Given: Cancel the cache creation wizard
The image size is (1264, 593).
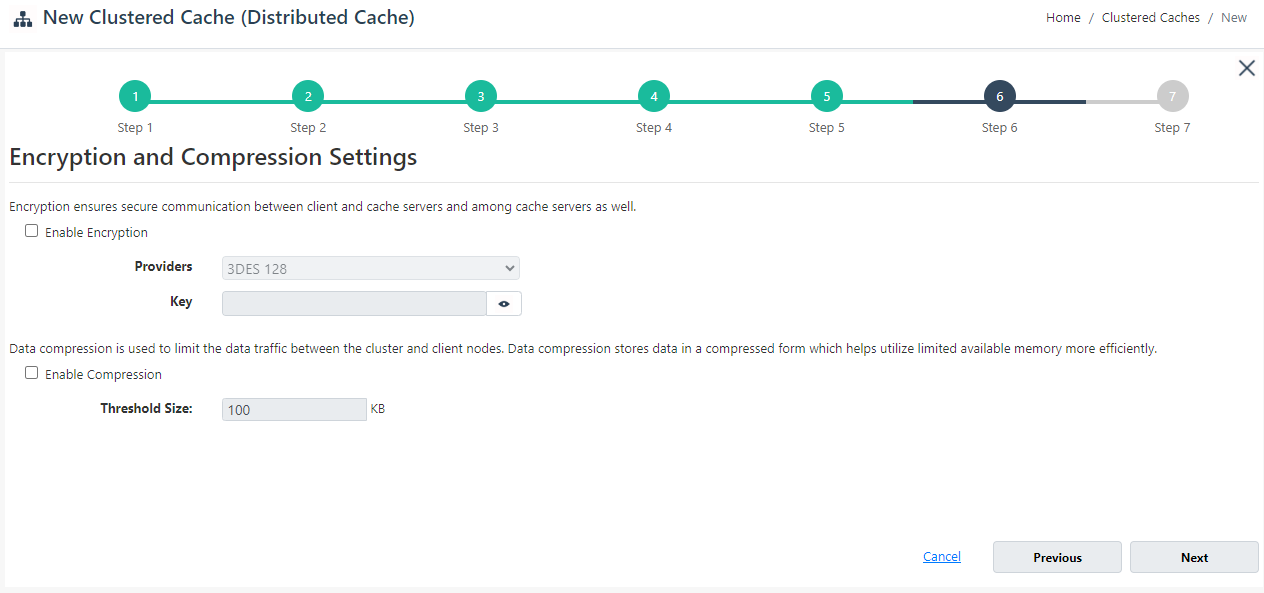Looking at the screenshot, I should pos(941,556).
